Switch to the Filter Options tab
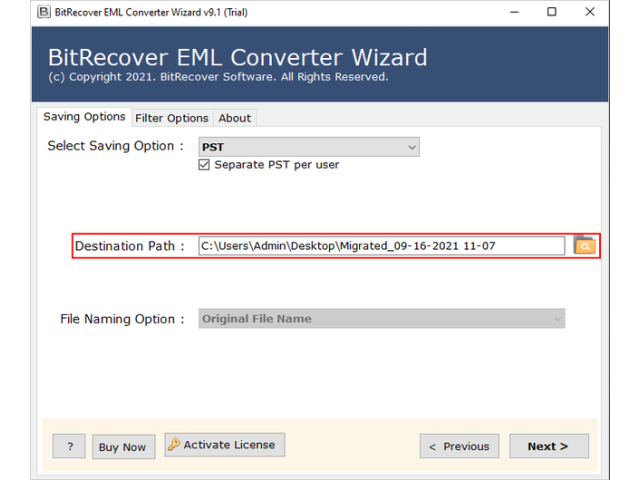This screenshot has width=640, height=480. point(173,118)
